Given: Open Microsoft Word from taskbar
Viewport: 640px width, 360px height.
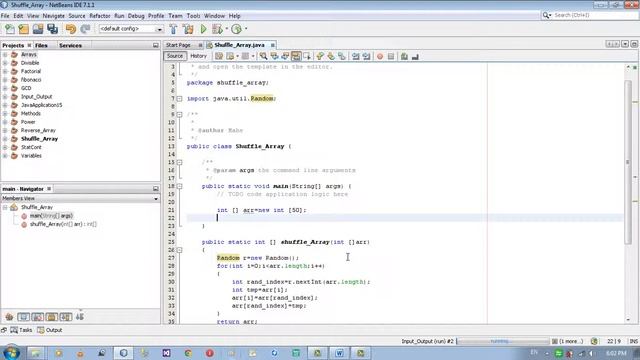Looking at the screenshot, I should pyautogui.click(x=339, y=353).
